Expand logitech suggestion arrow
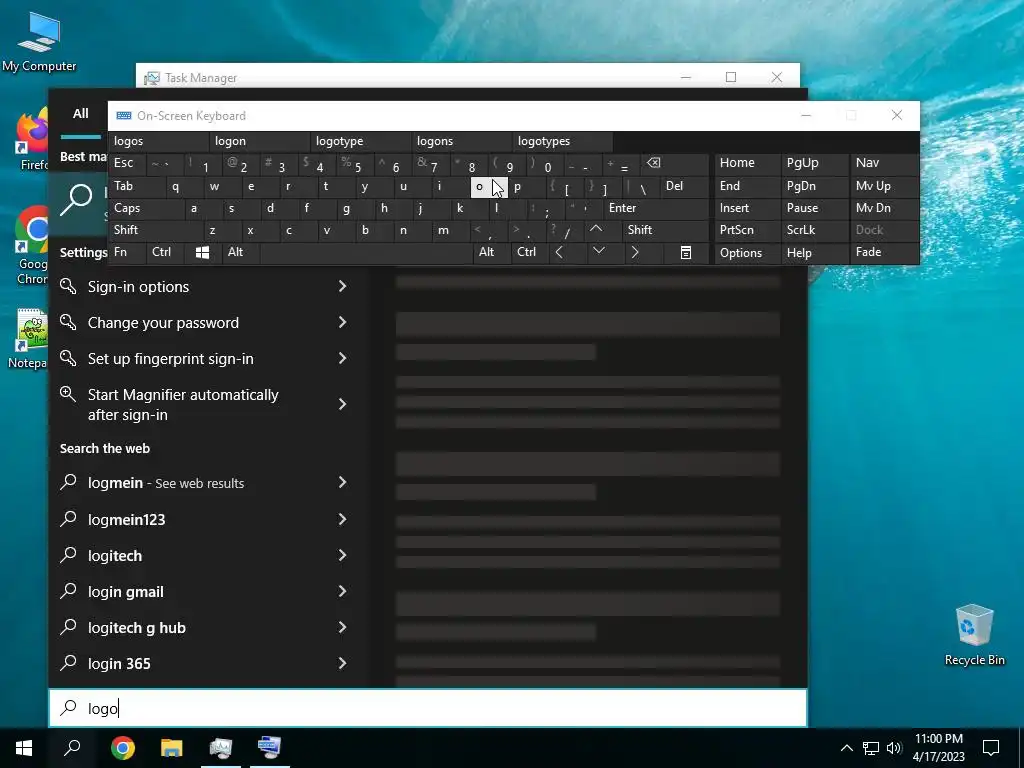Image resolution: width=1024 pixels, height=768 pixels. (x=342, y=555)
